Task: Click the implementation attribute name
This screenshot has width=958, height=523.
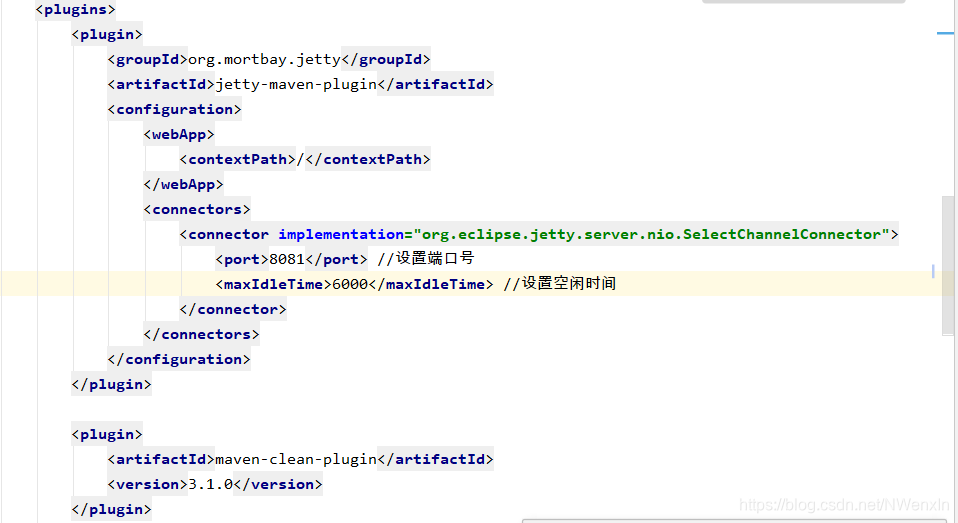Action: point(341,235)
